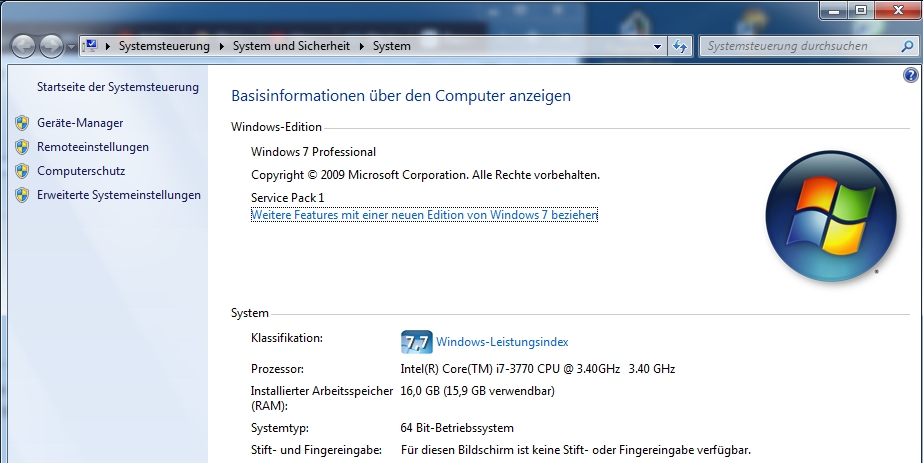
Task: Open Weitere Features mit neuer Edition link
Action: (x=424, y=215)
